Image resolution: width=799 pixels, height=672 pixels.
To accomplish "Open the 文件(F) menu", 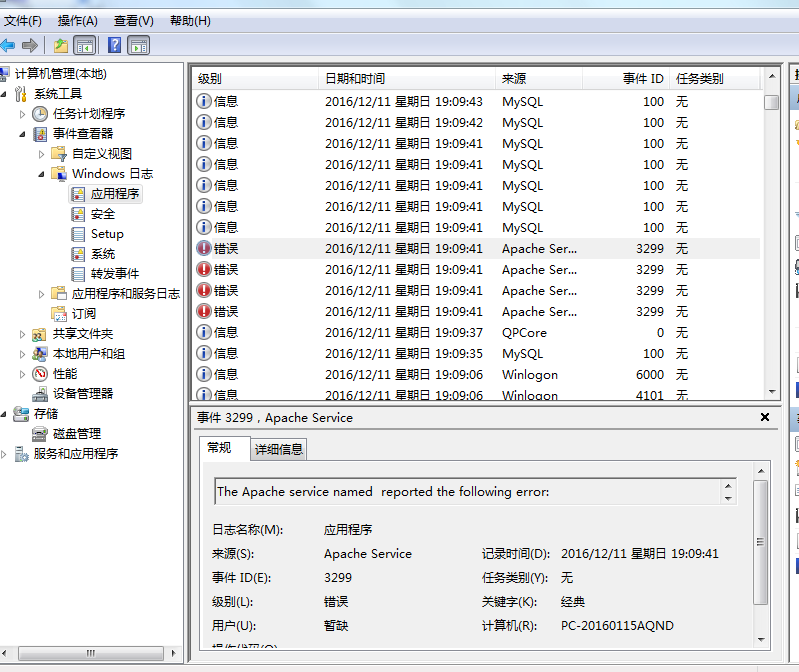I will 23,21.
